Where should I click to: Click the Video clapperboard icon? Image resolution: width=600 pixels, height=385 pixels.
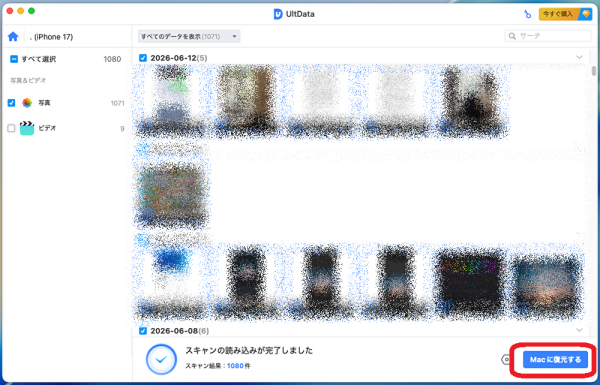pyautogui.click(x=27, y=128)
